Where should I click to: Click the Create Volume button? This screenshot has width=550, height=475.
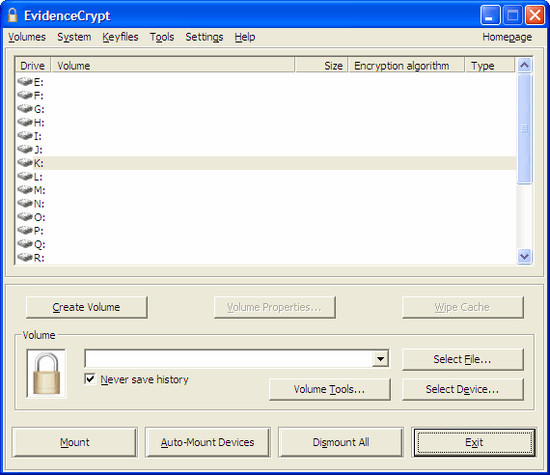click(x=87, y=307)
